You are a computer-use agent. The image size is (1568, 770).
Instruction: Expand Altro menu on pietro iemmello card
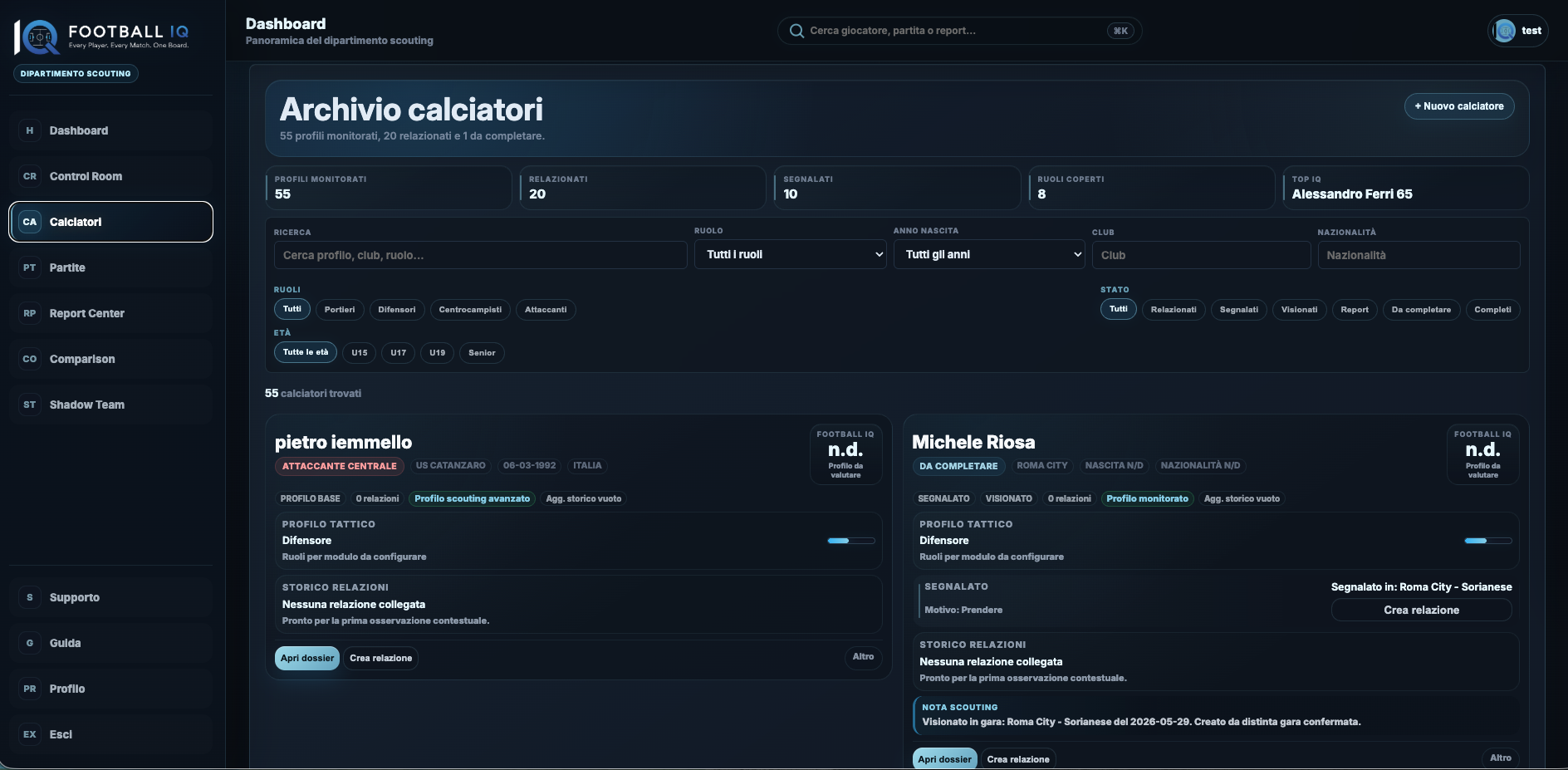pyautogui.click(x=863, y=657)
